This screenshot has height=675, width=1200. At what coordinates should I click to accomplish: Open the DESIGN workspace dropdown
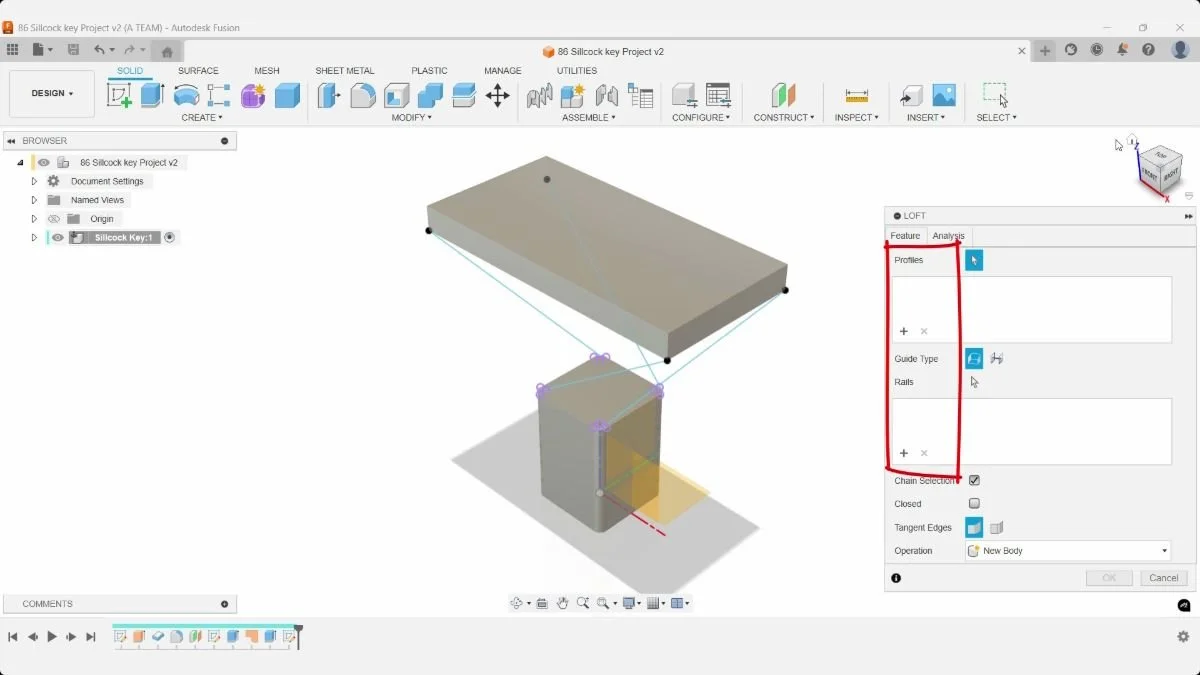52,93
